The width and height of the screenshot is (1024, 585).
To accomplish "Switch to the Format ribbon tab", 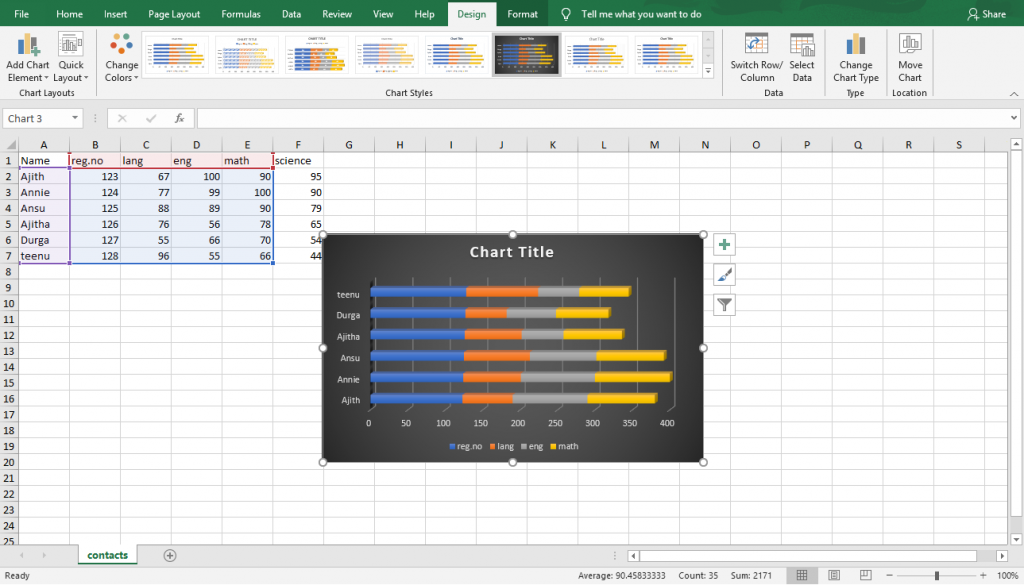I will tap(521, 14).
